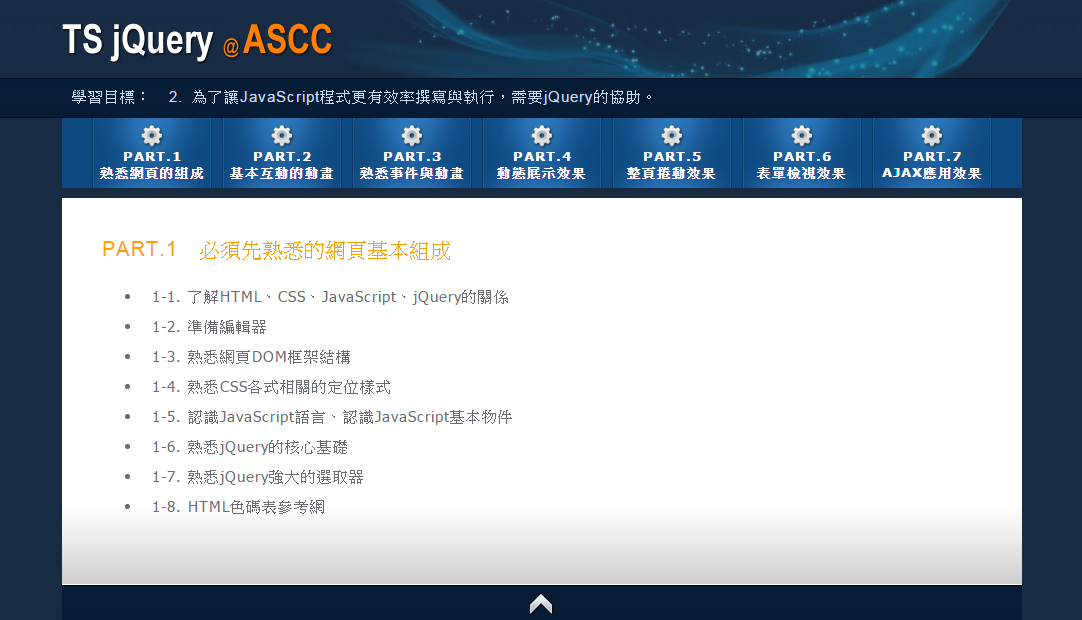The height and width of the screenshot is (620, 1082).
Task: Open the PART.7 AJAX應用效果 tab label
Action: (932, 173)
